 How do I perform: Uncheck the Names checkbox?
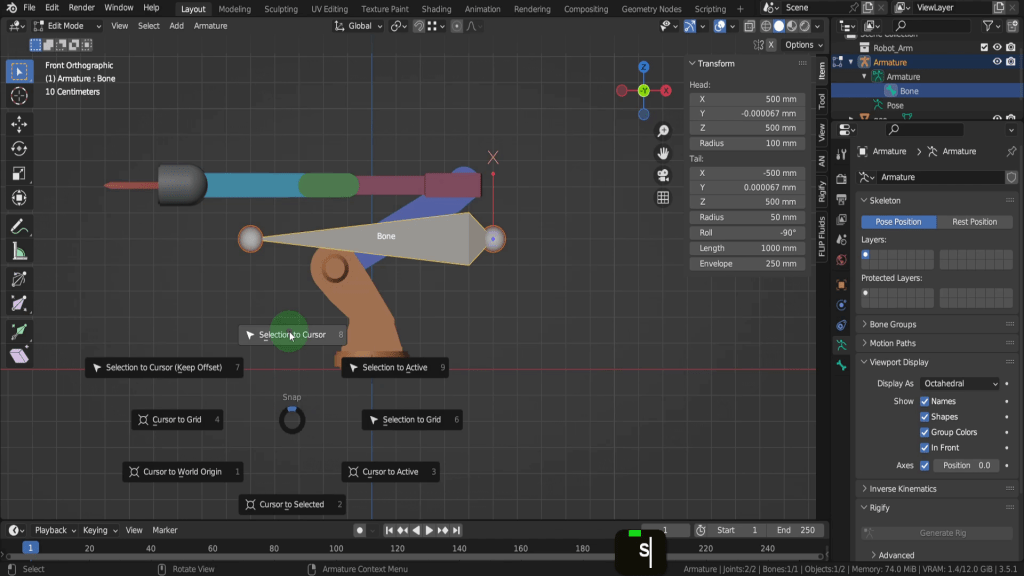tap(924, 401)
